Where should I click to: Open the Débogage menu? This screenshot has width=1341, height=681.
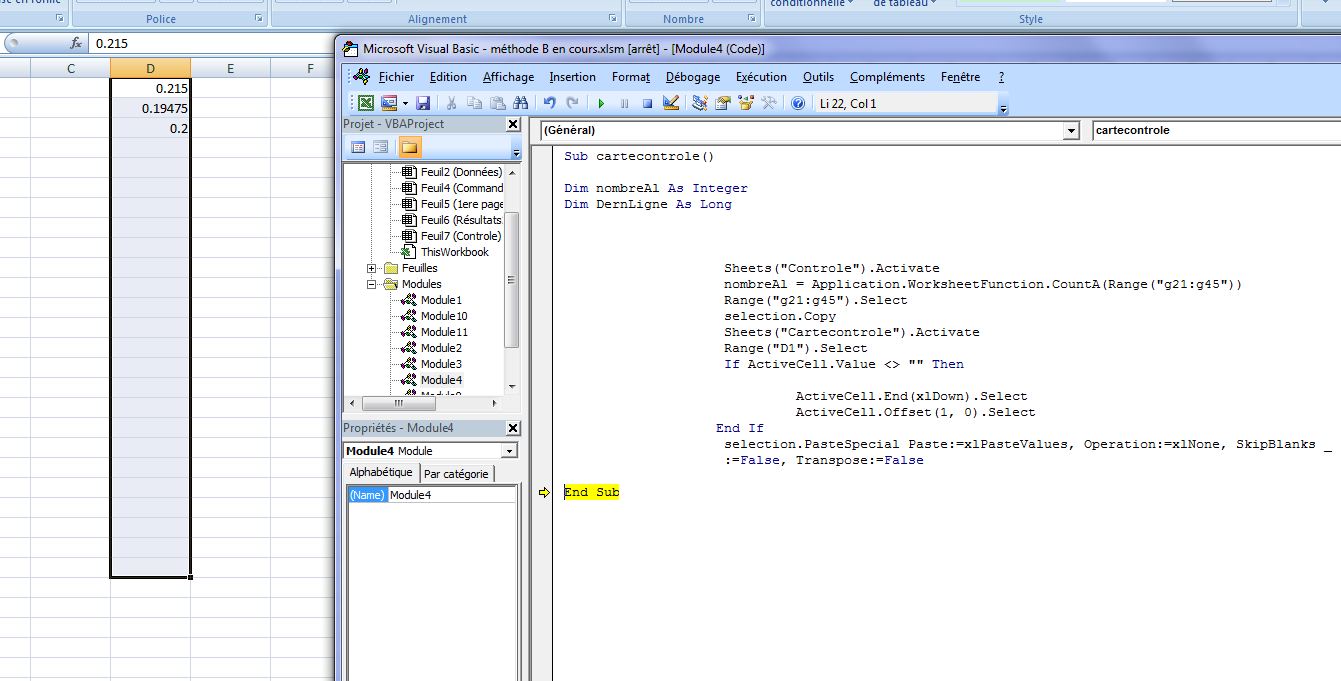pos(692,77)
